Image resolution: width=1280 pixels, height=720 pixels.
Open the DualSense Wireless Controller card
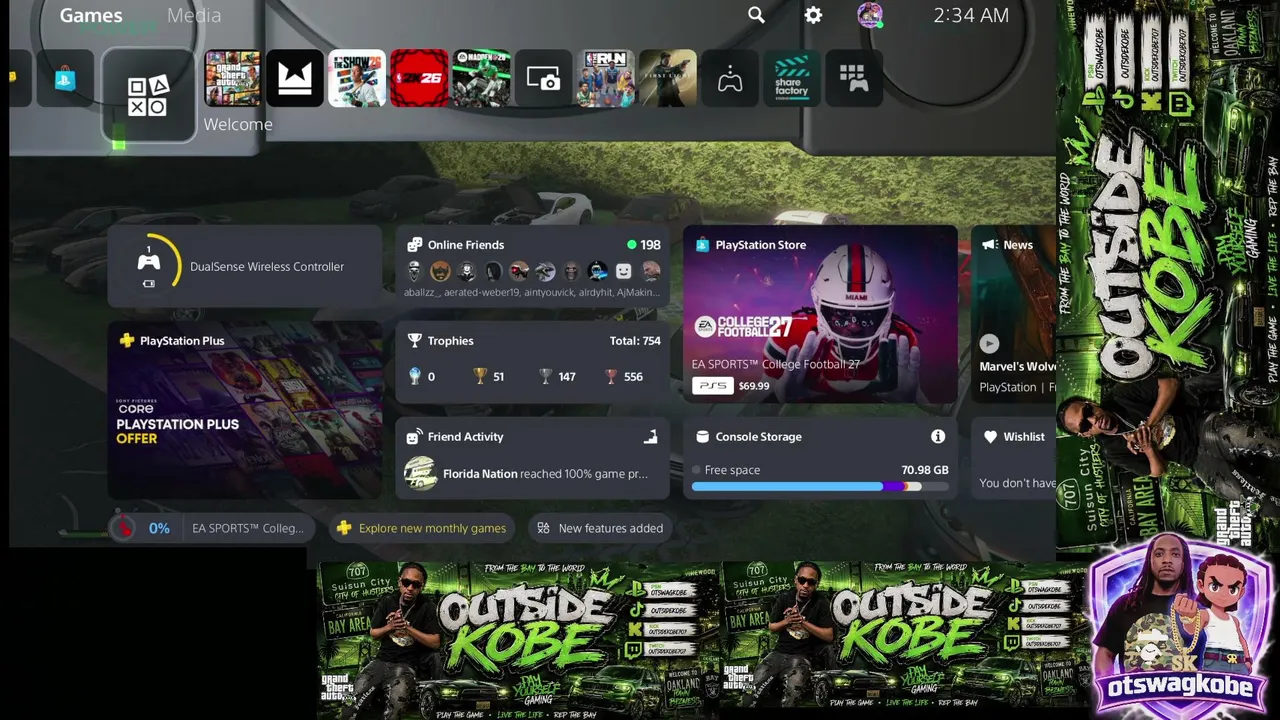coord(244,267)
